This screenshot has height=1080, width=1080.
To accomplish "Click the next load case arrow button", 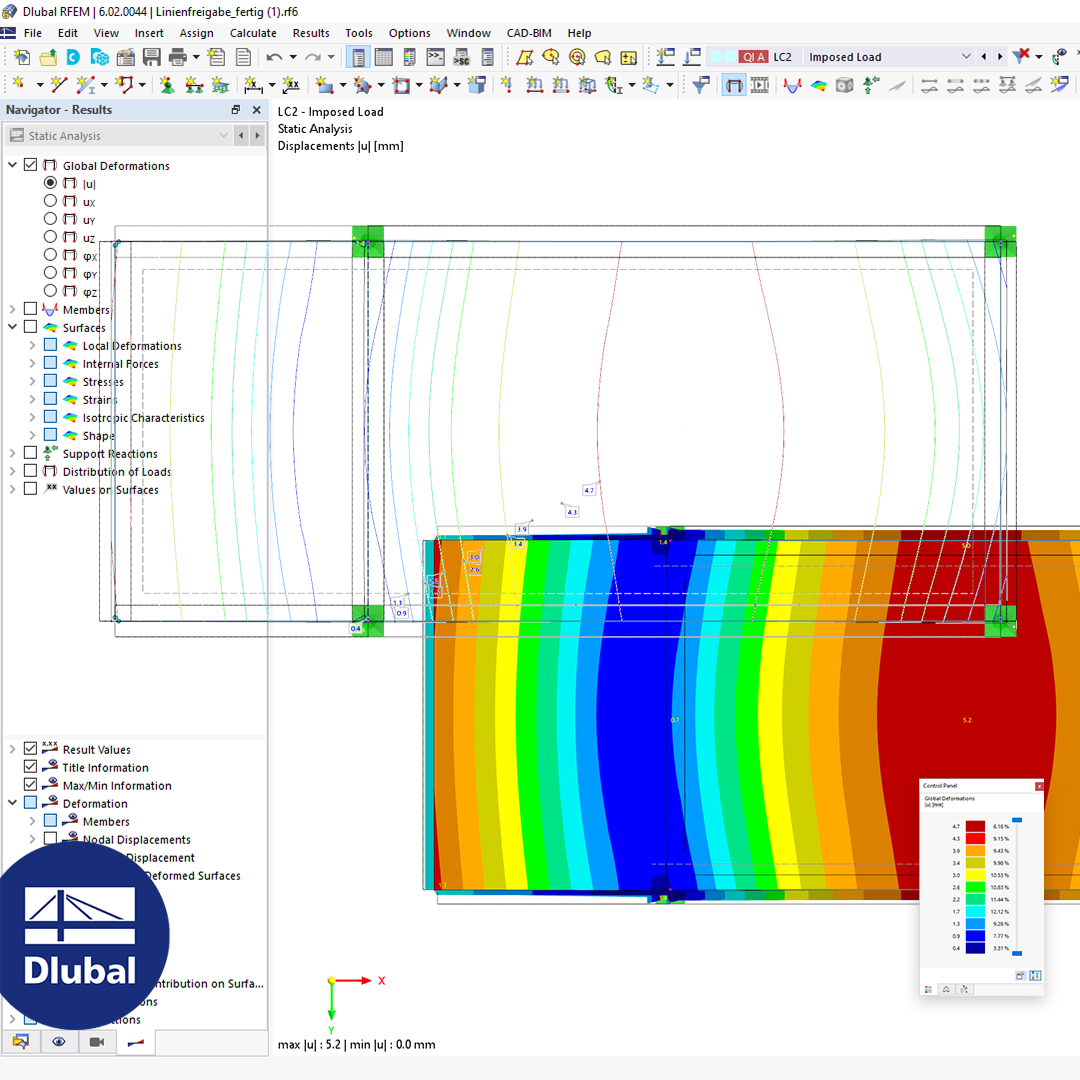I will click(x=1000, y=56).
